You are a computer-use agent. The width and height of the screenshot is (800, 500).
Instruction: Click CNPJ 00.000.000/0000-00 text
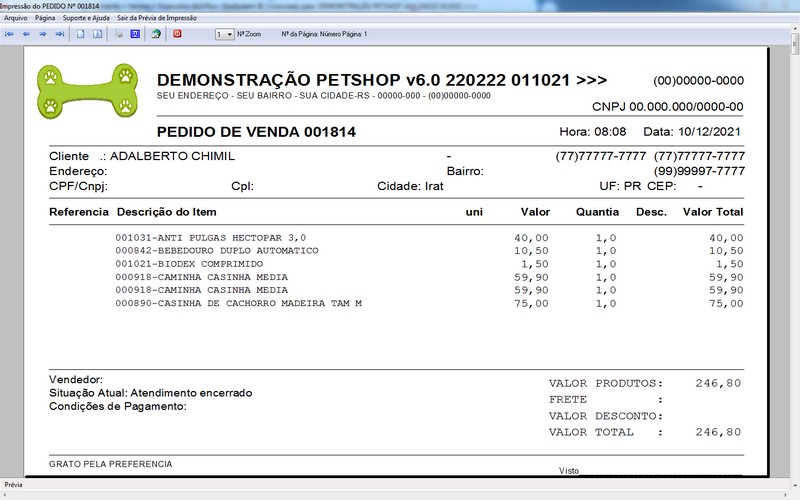pyautogui.click(x=667, y=107)
